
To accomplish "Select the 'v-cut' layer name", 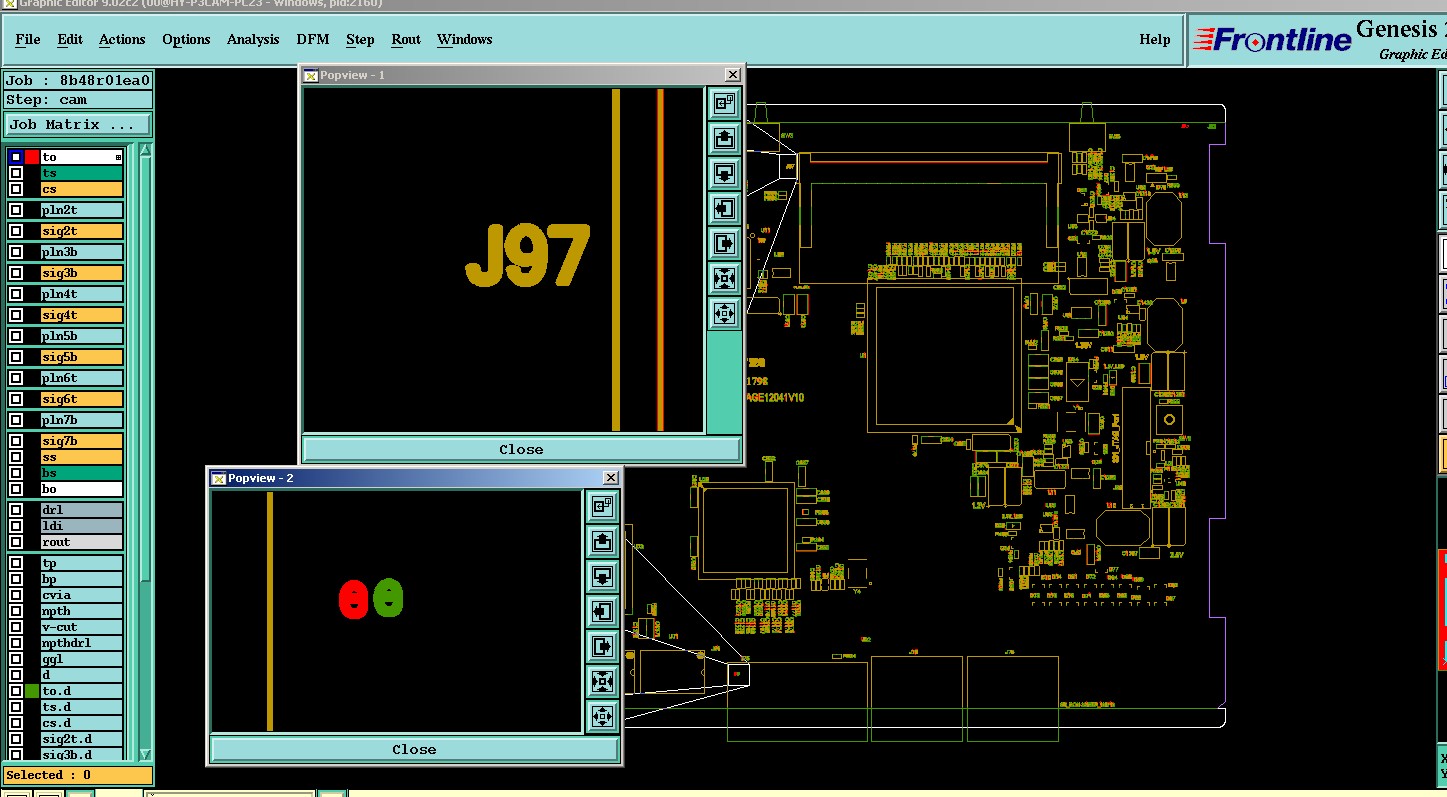I will pyautogui.click(x=81, y=627).
